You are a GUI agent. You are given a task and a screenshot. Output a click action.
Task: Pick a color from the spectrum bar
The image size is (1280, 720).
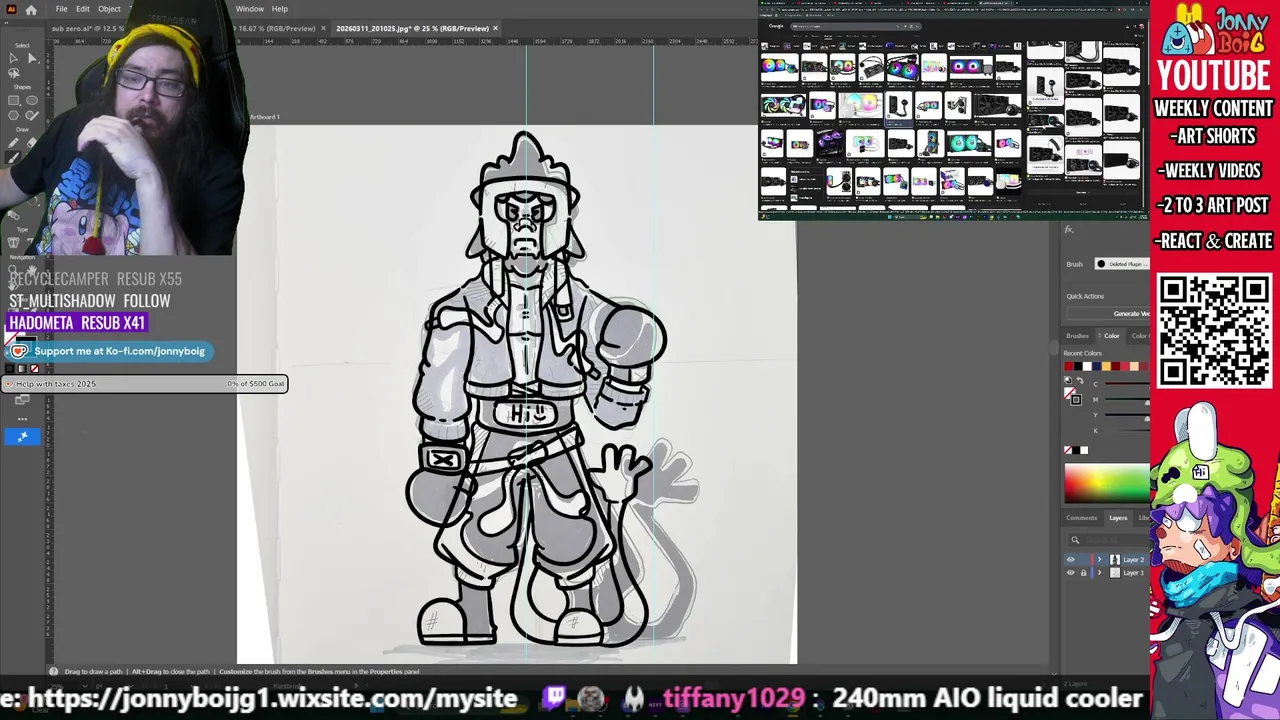click(x=1107, y=483)
